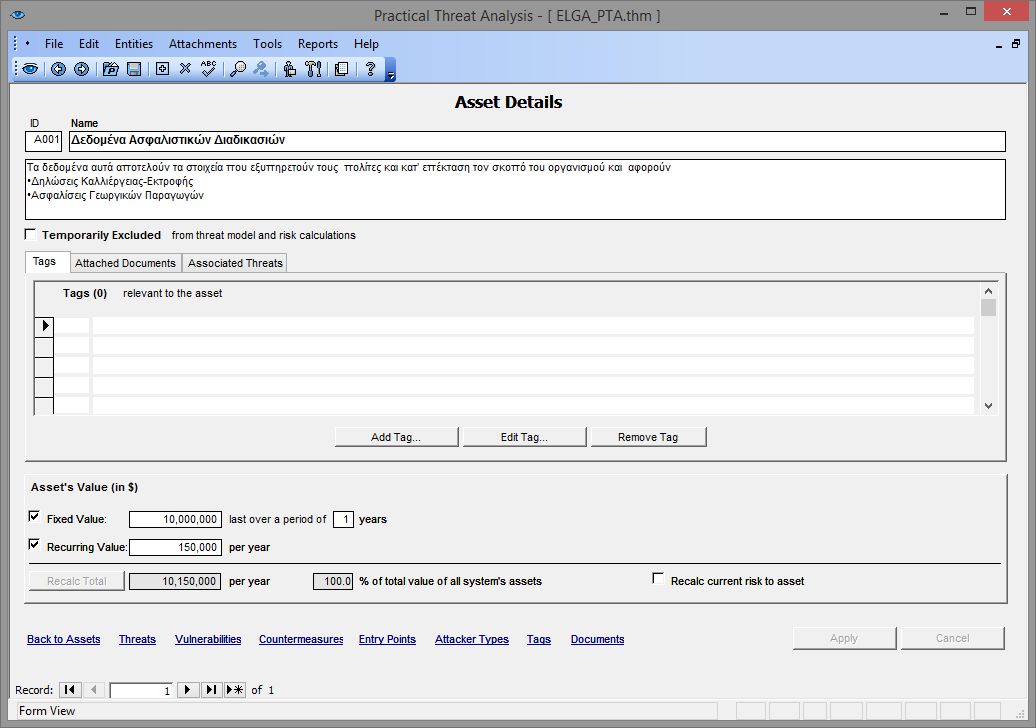This screenshot has width=1036, height=728.
Task: Save the model with the floppy disk icon
Action: pyautogui.click(x=134, y=69)
